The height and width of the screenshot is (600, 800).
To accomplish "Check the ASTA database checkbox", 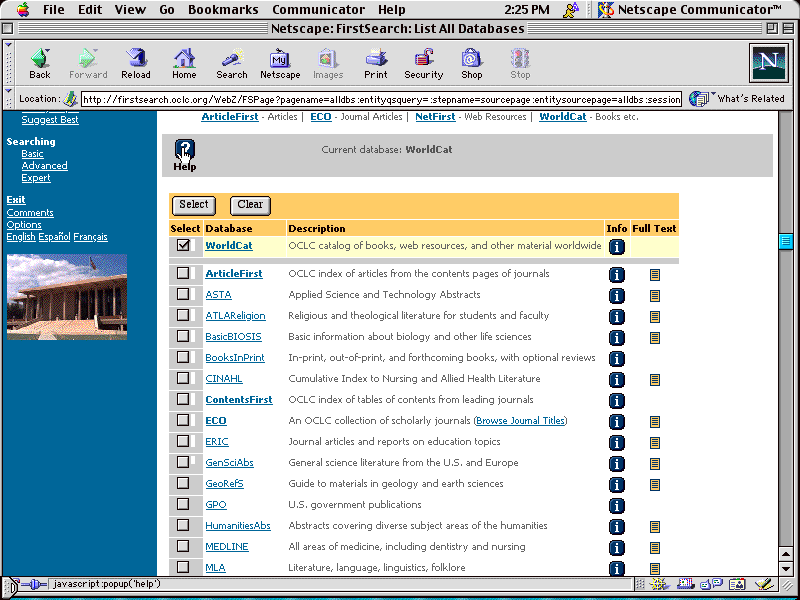I will (x=183, y=294).
